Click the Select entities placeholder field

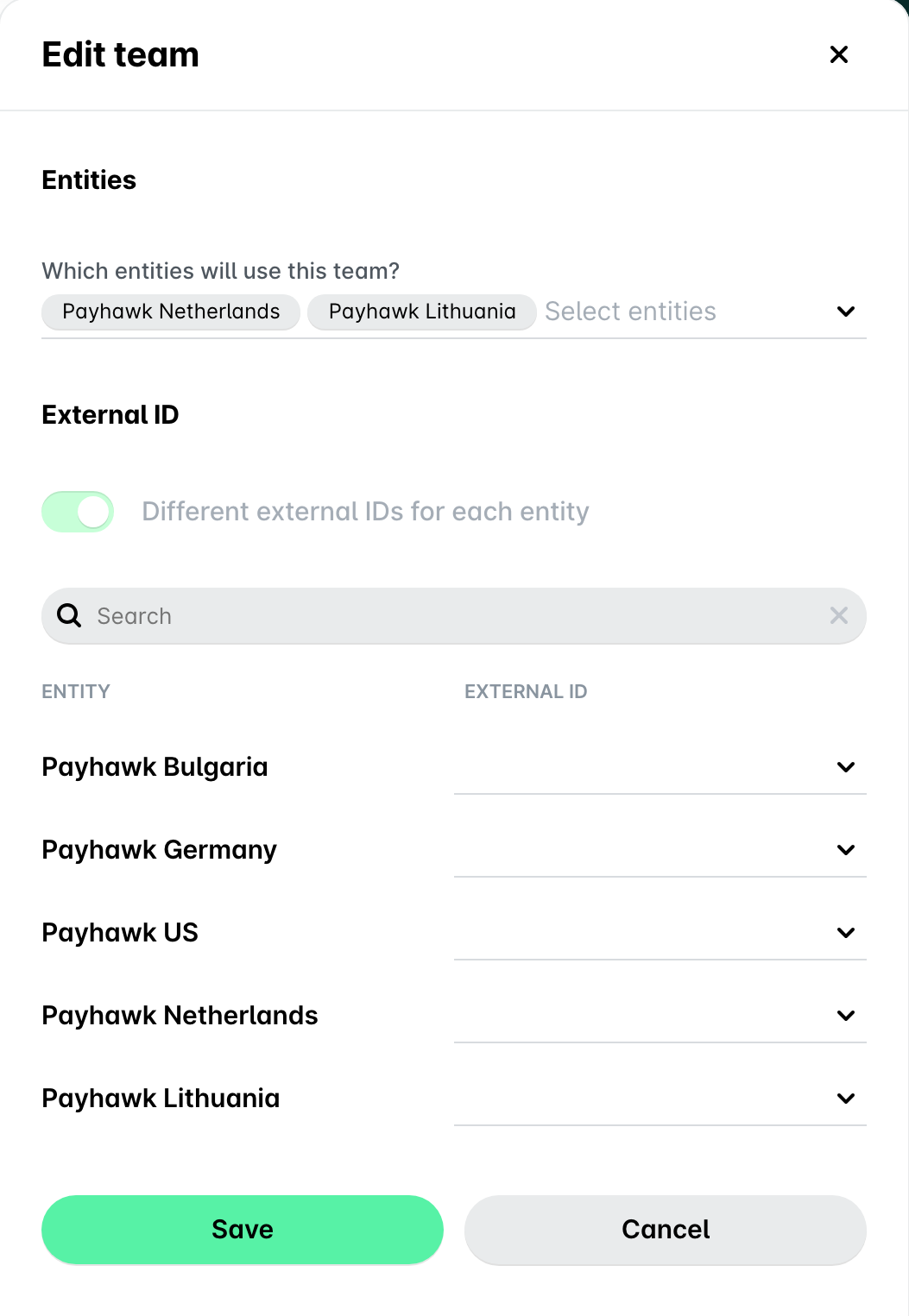(630, 312)
